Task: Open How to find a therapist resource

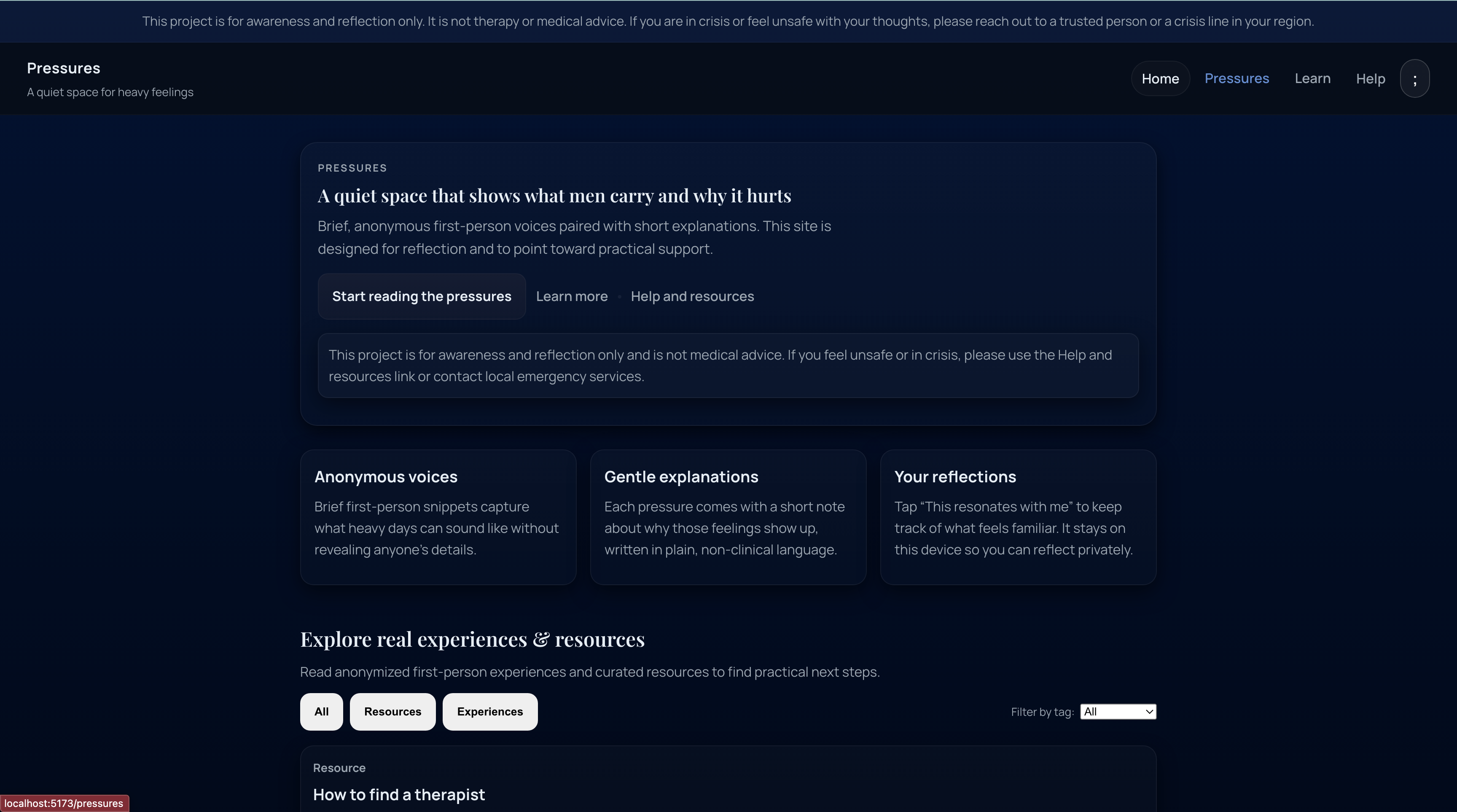Action: [399, 794]
